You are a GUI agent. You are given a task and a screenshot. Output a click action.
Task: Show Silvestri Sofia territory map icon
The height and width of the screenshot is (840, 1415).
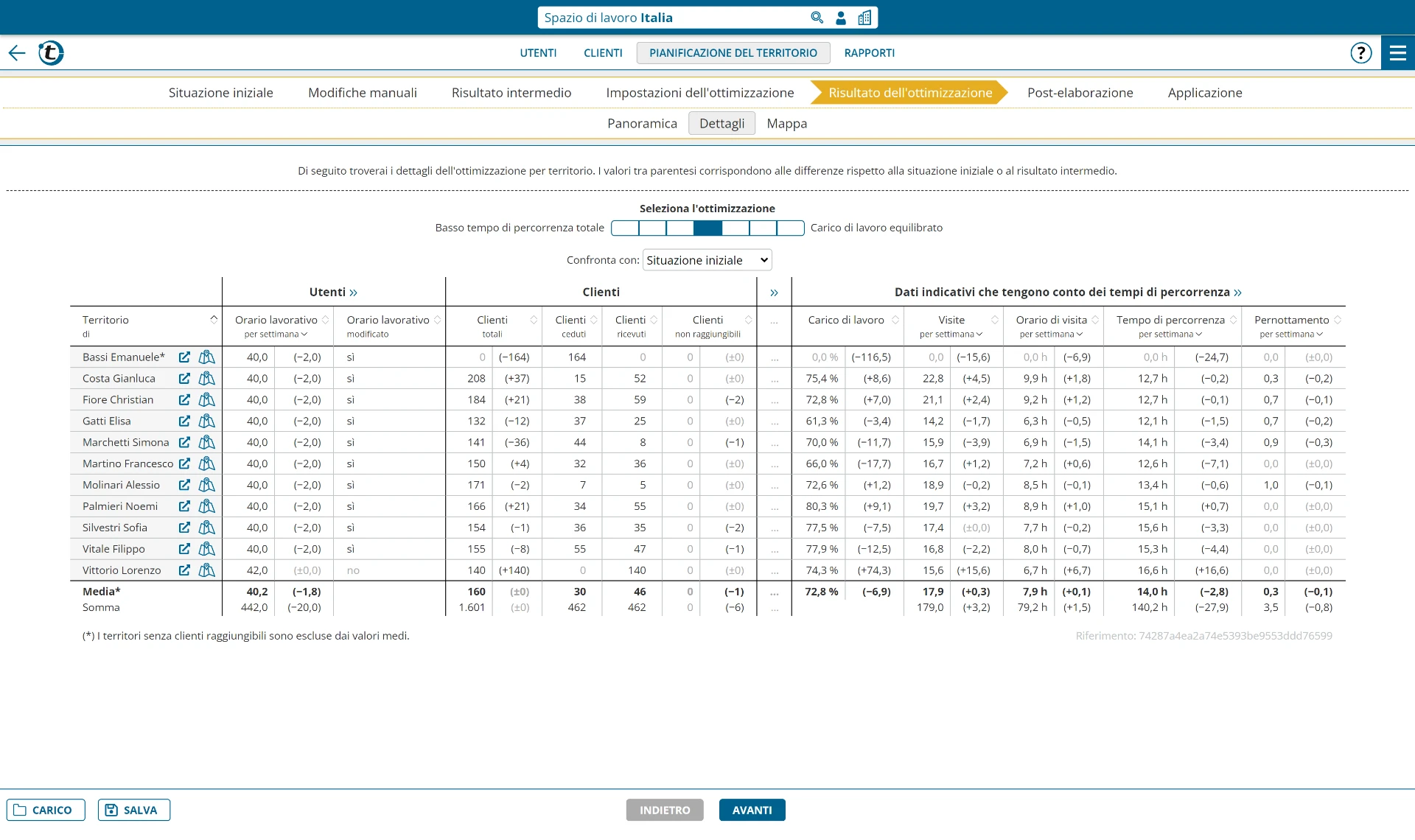[207, 528]
